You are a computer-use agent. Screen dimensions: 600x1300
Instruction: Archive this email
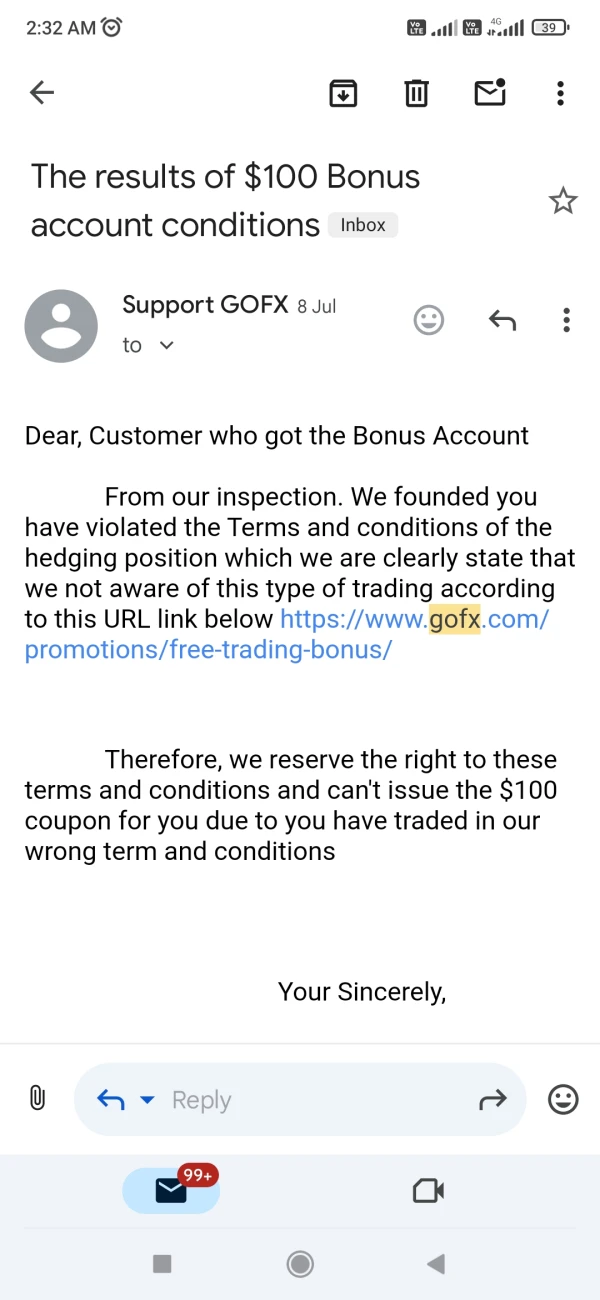(343, 93)
